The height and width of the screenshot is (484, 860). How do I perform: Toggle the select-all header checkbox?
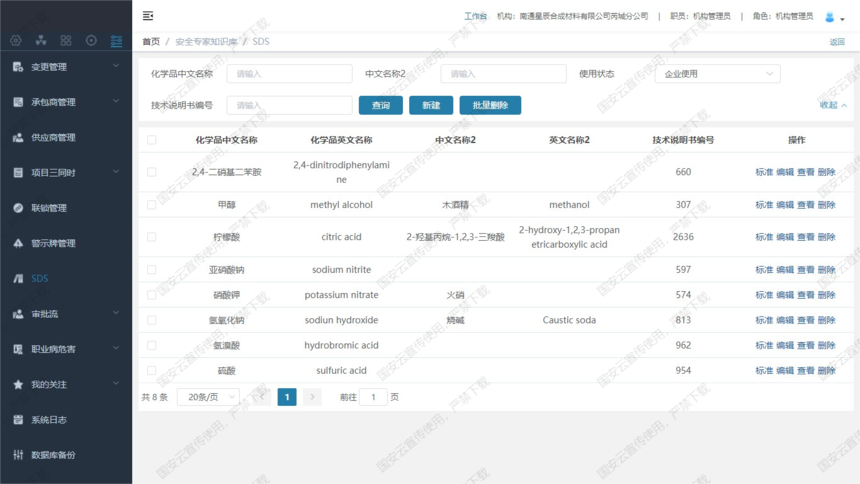pyautogui.click(x=151, y=140)
